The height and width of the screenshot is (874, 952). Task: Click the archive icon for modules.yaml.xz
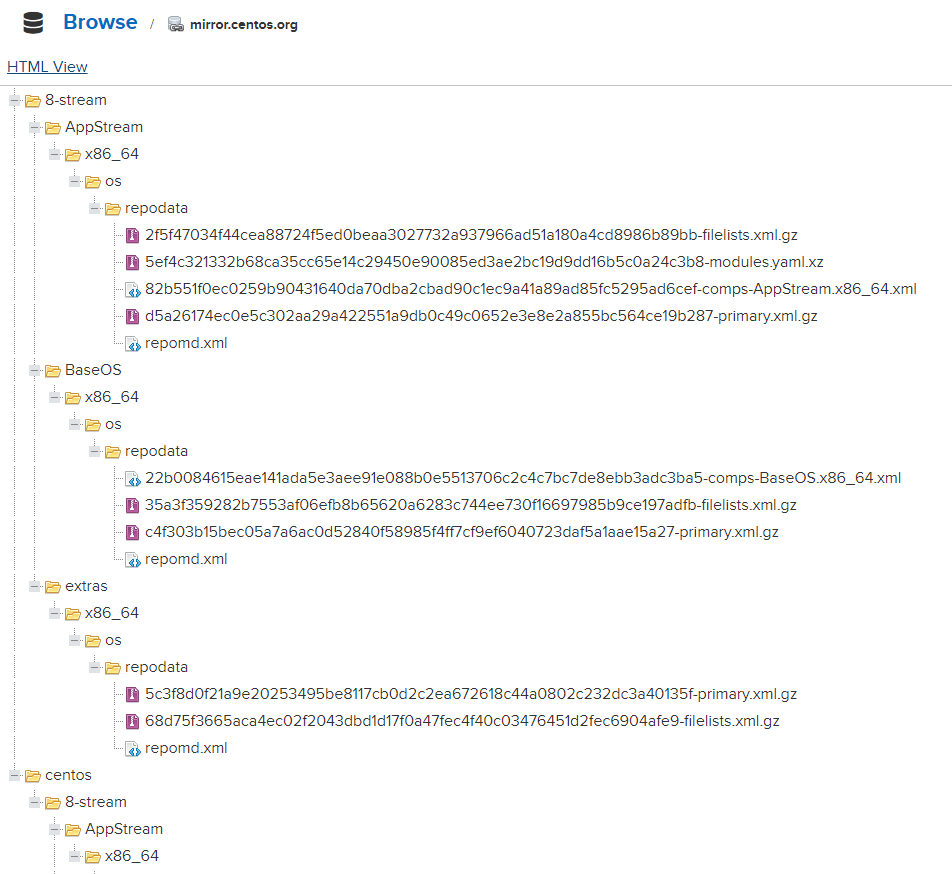tap(132, 262)
